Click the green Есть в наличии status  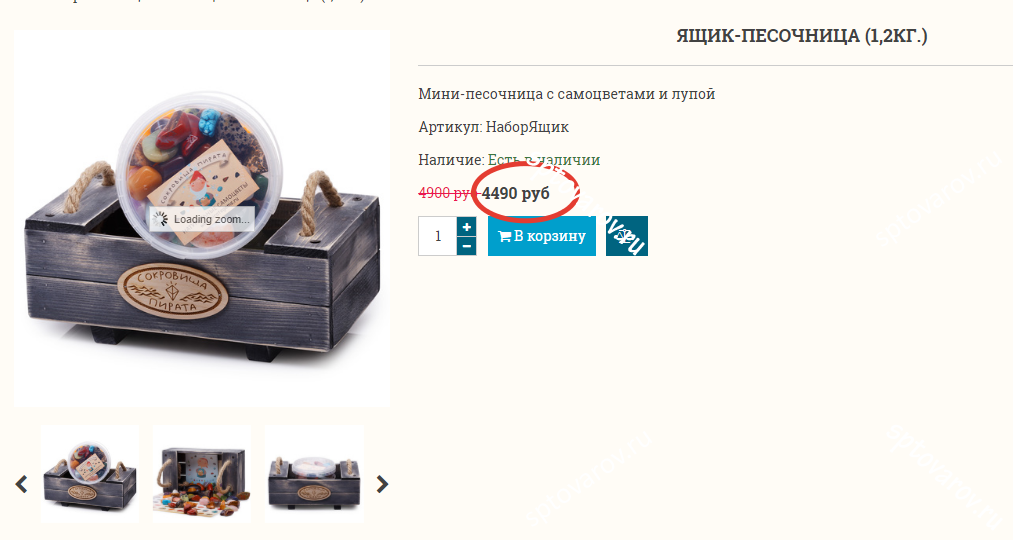click(544, 160)
